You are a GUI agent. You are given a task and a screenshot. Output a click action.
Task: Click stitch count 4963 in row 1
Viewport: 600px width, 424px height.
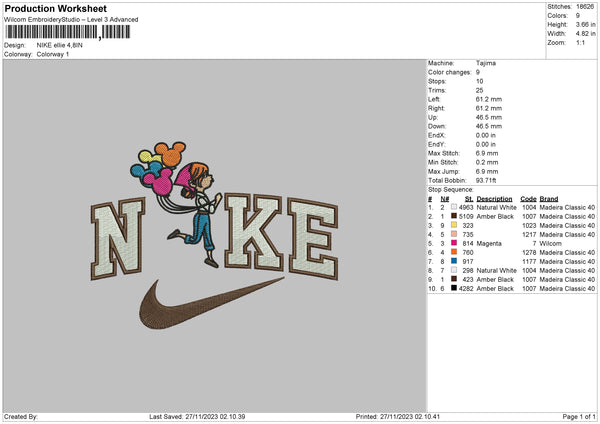(466, 207)
